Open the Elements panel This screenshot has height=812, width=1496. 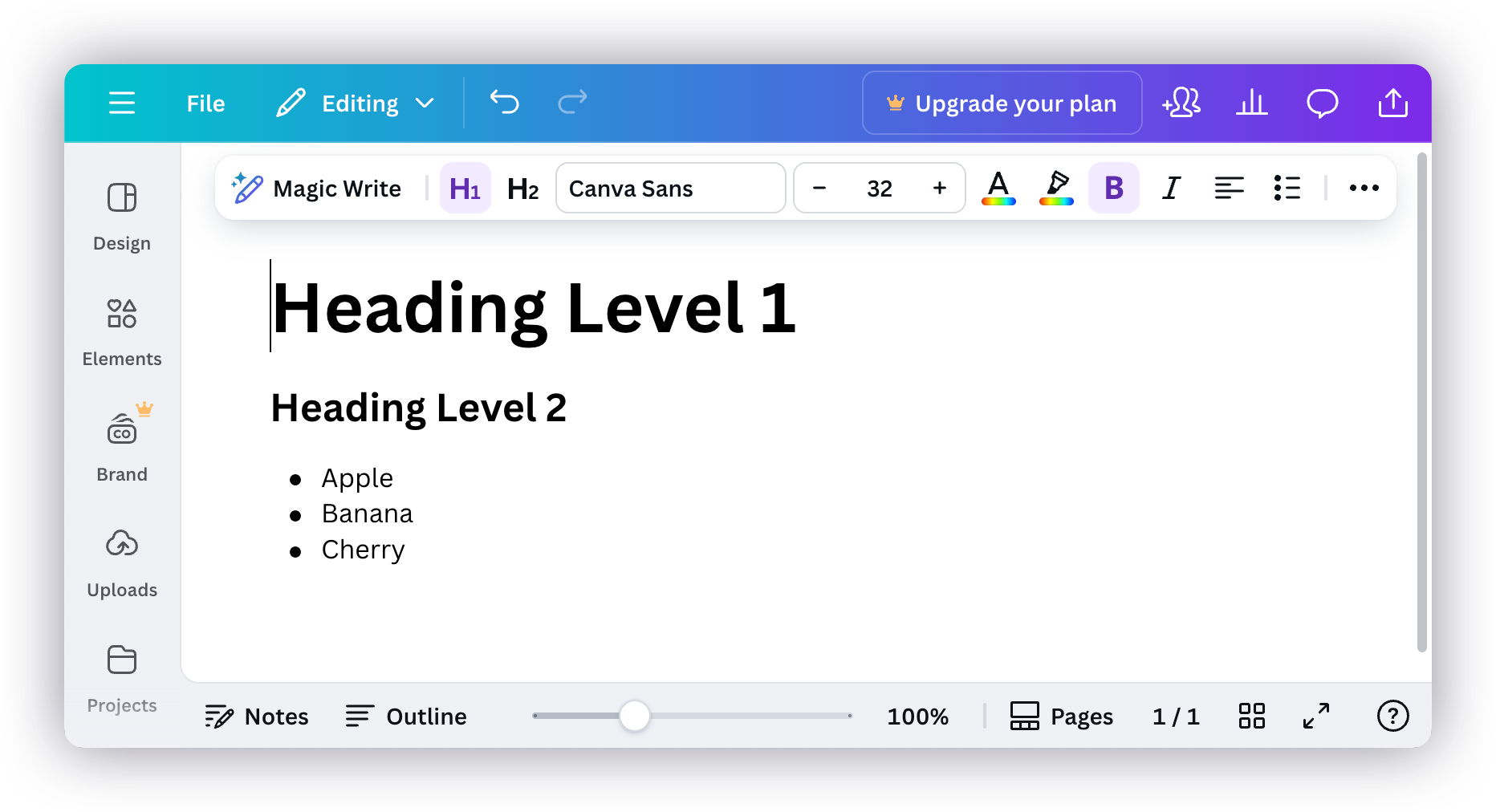pos(121,329)
